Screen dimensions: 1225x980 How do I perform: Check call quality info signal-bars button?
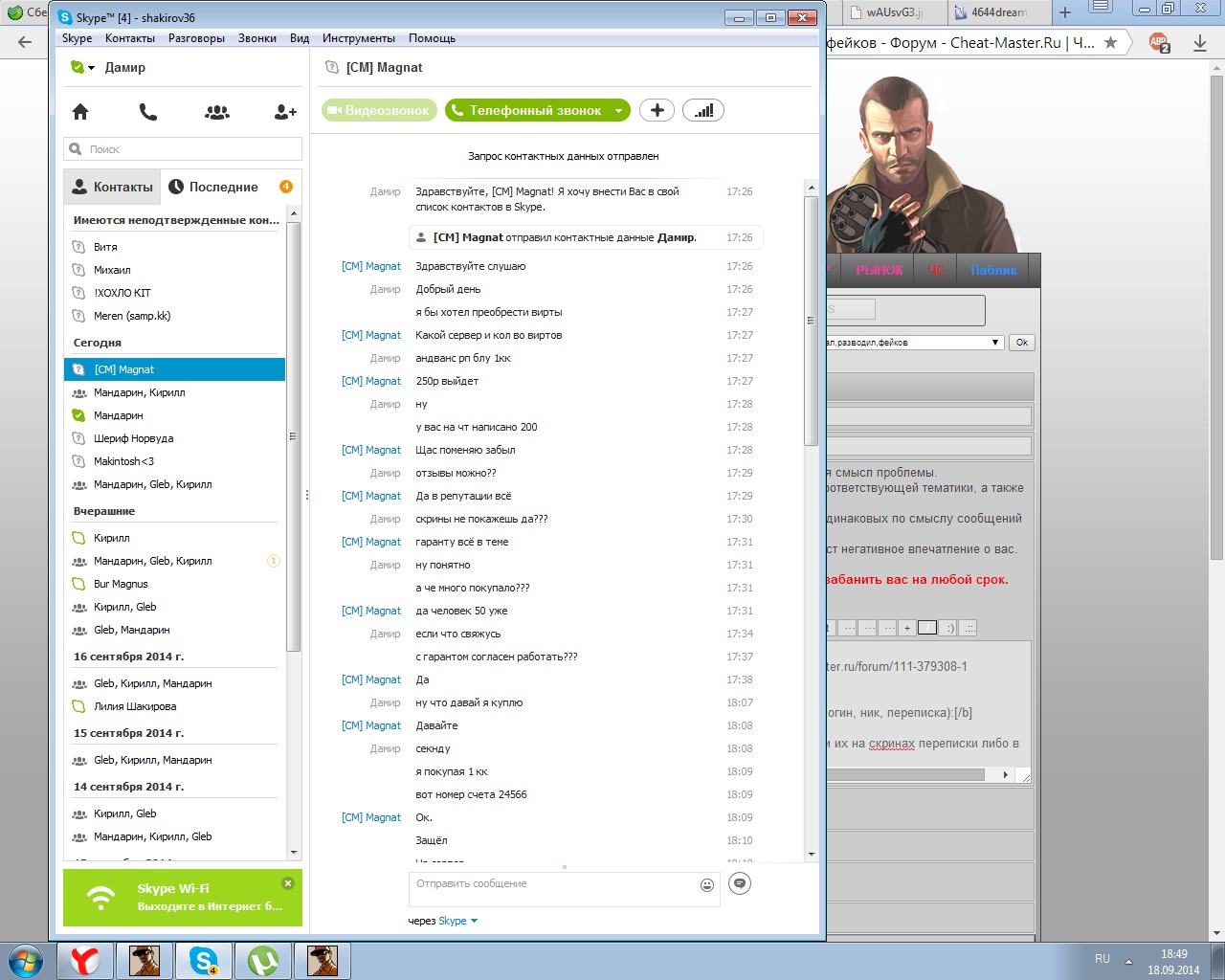(x=703, y=110)
